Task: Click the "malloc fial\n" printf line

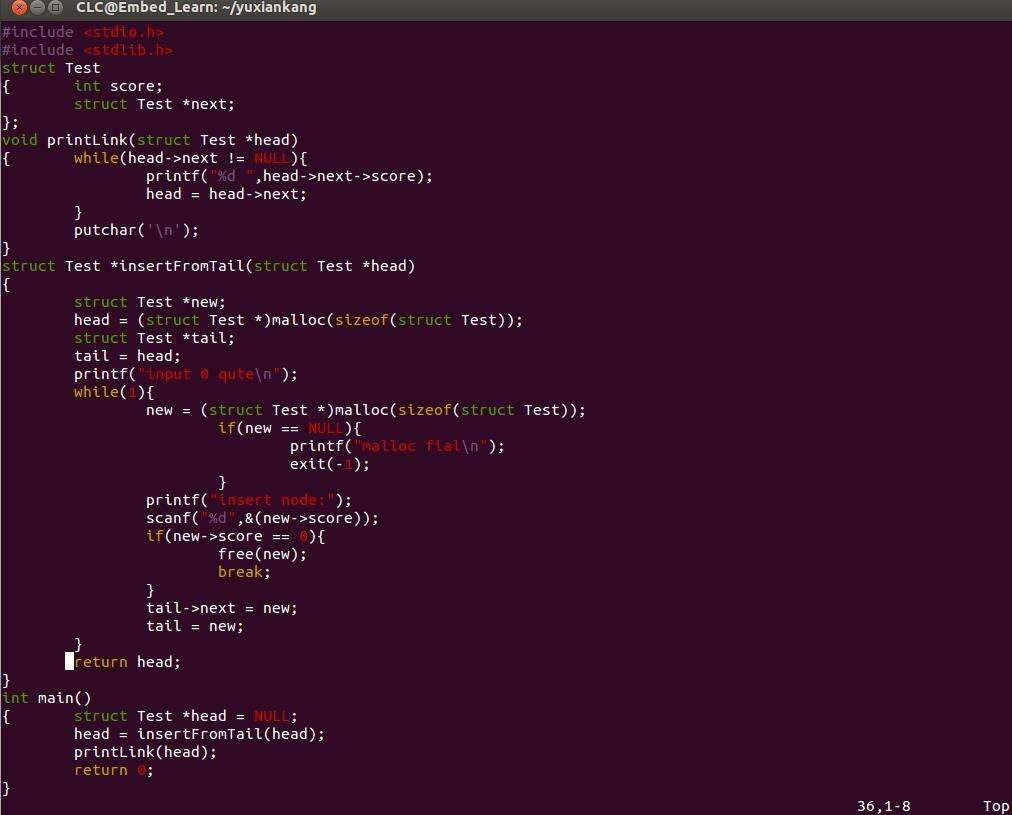Action: pos(397,446)
